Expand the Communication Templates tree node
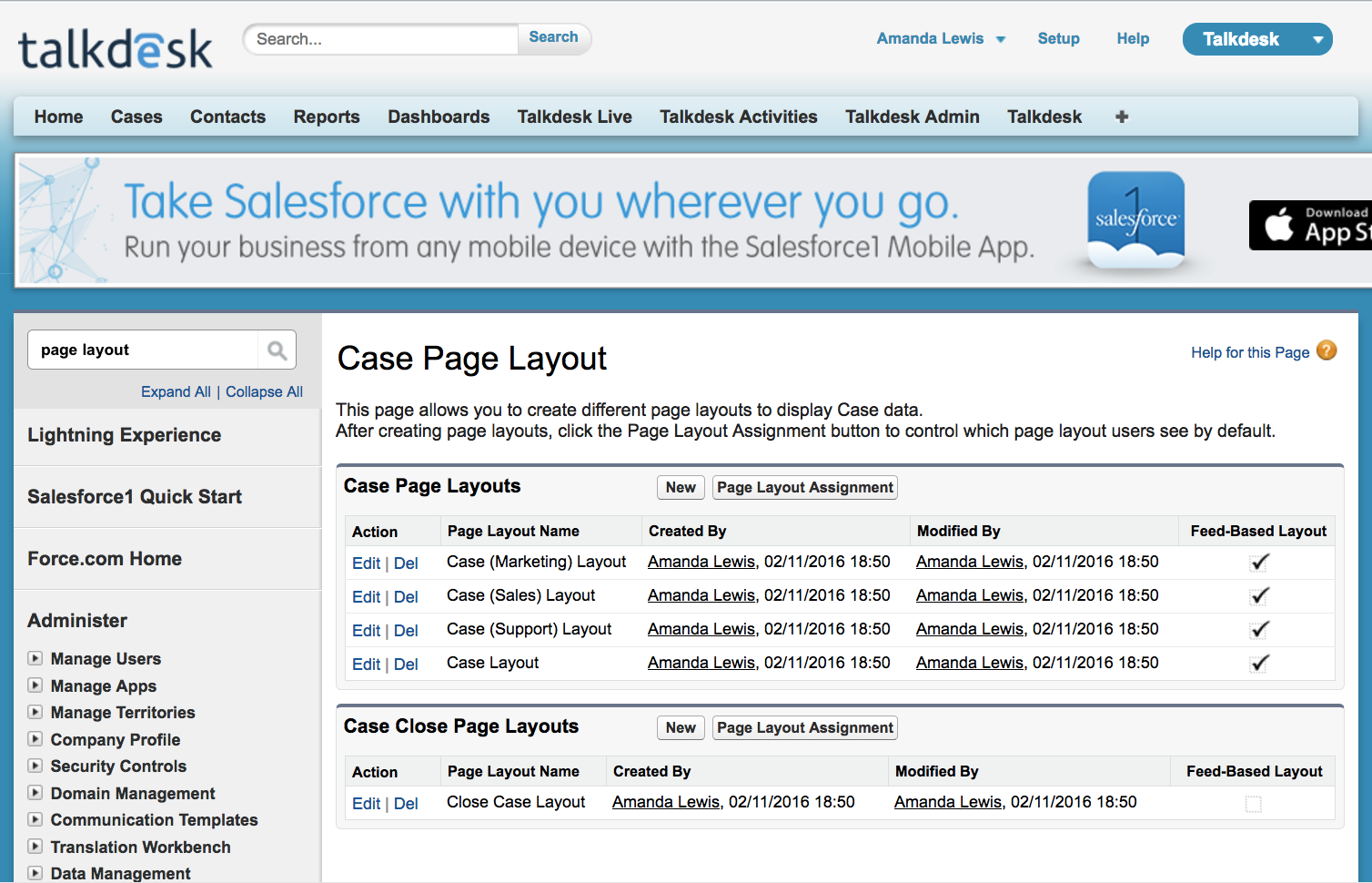Viewport: 1372px width, 883px height. tap(35, 819)
